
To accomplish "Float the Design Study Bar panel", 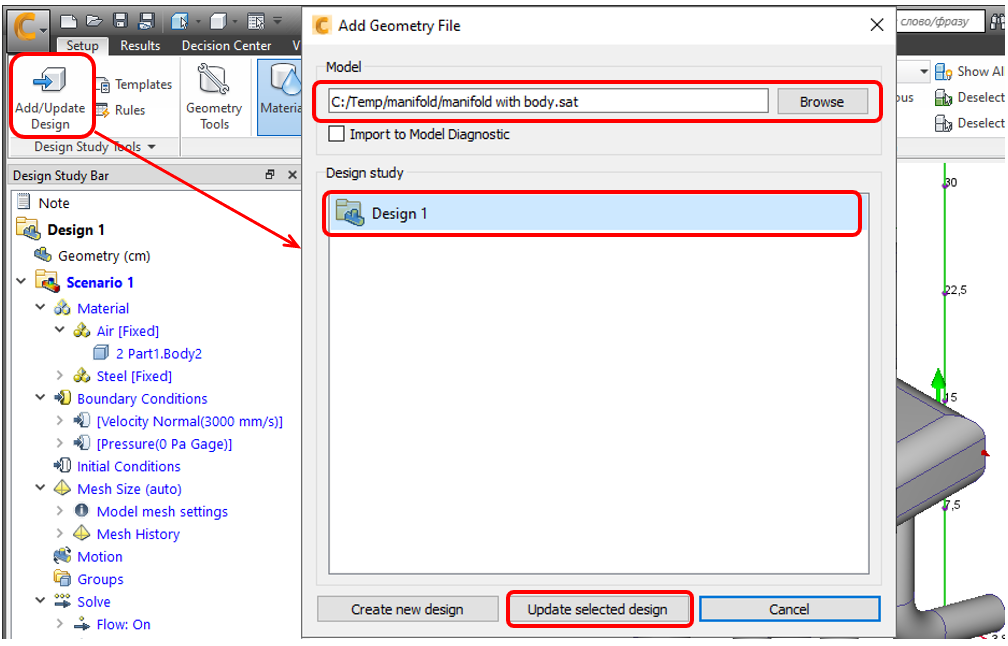I will tap(269, 175).
